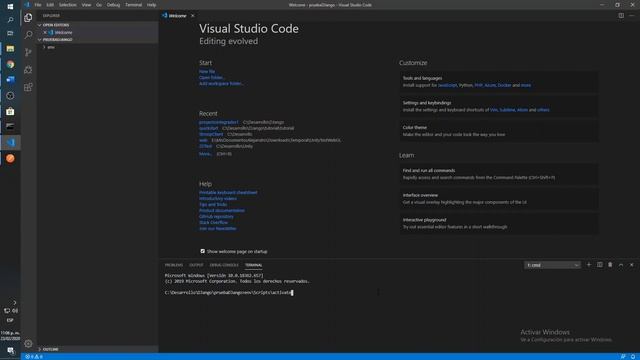The width and height of the screenshot is (640, 360).
Task: Open the orange circular app on taskbar
Action: [x=10, y=158]
